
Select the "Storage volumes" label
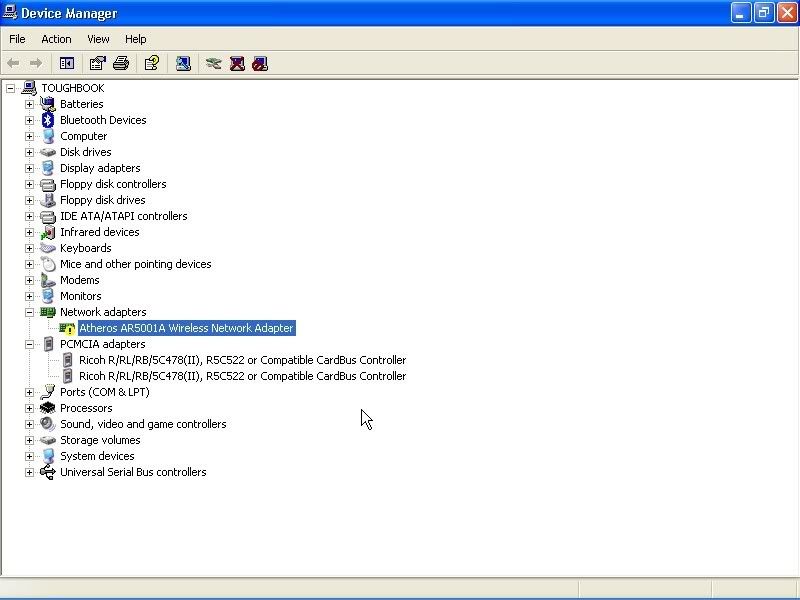(100, 440)
